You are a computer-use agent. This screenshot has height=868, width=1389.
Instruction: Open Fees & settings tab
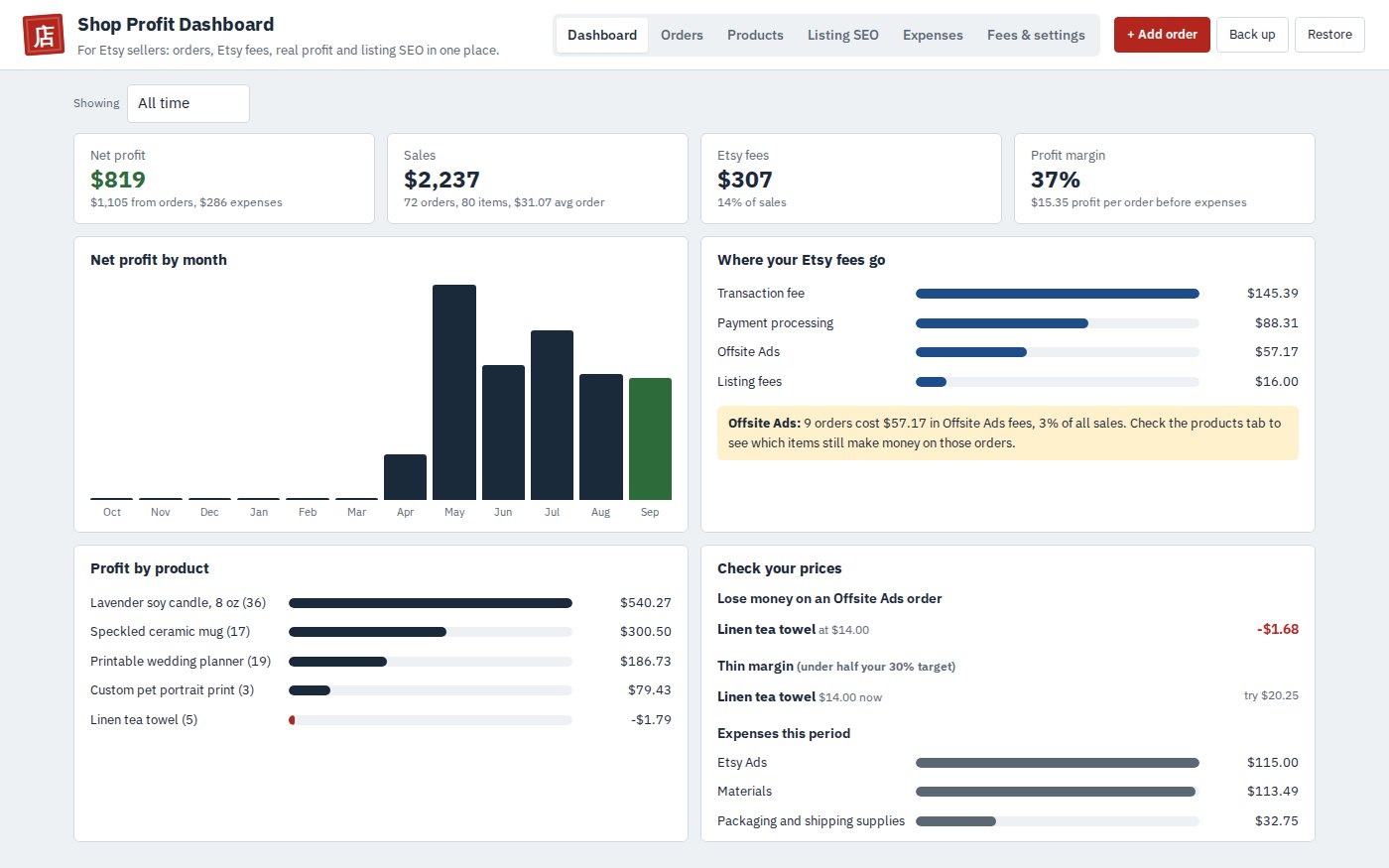pos(1036,35)
